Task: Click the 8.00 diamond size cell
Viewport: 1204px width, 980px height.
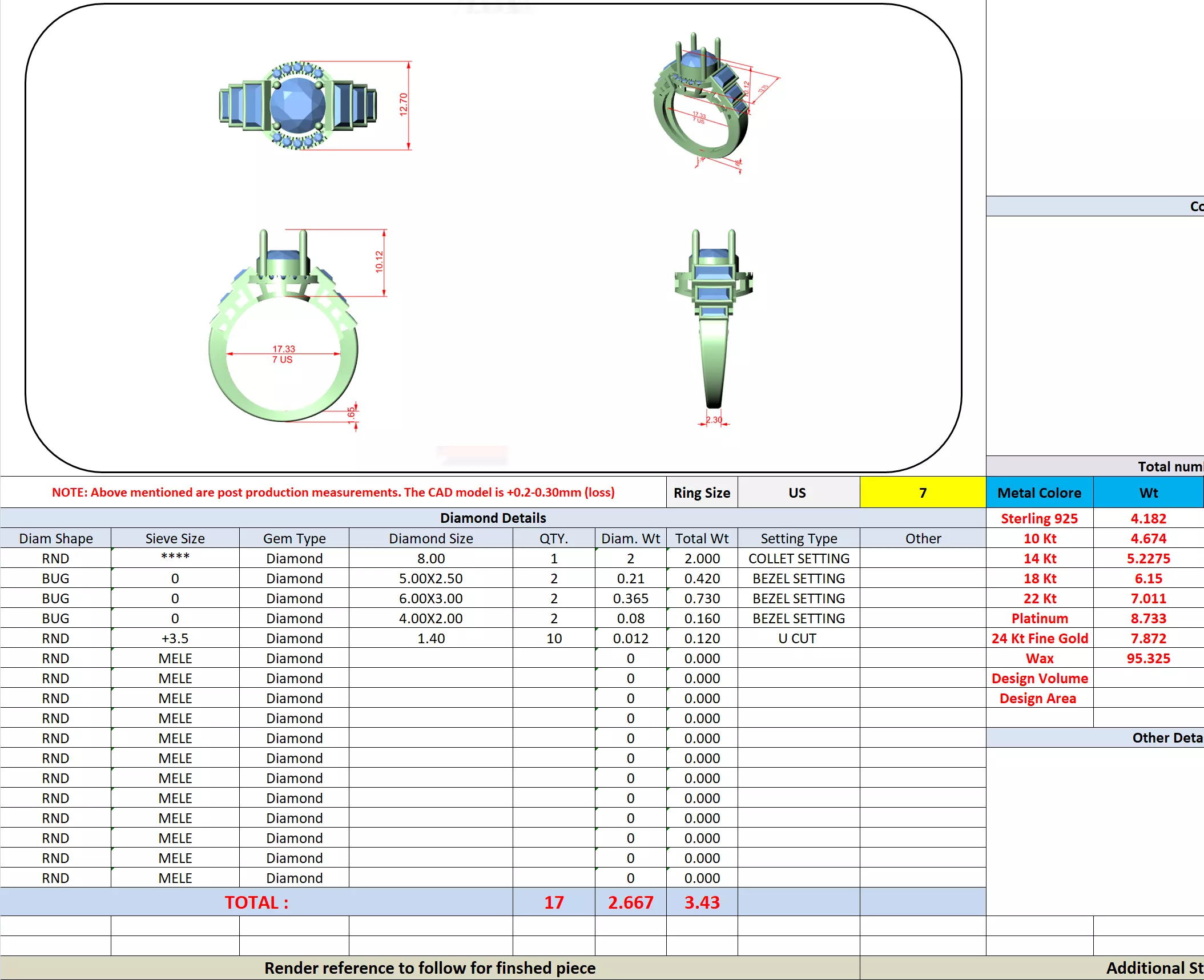Action: click(x=430, y=558)
